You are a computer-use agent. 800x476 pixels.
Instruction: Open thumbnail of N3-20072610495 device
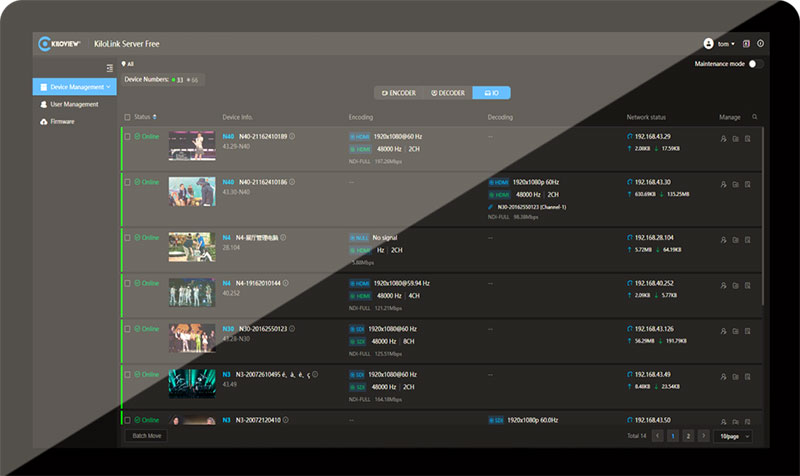pyautogui.click(x=192, y=384)
